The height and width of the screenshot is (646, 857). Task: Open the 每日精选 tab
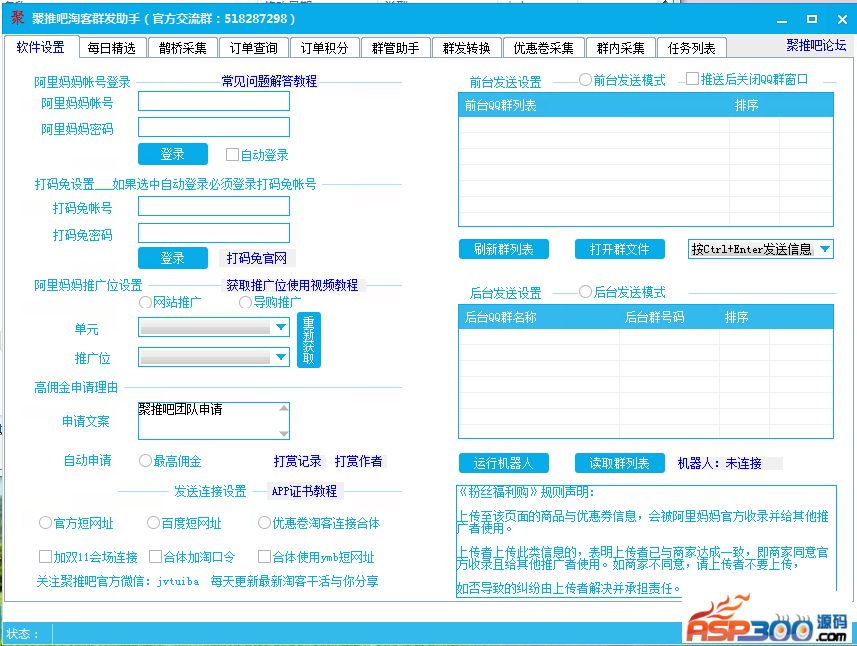[111, 48]
